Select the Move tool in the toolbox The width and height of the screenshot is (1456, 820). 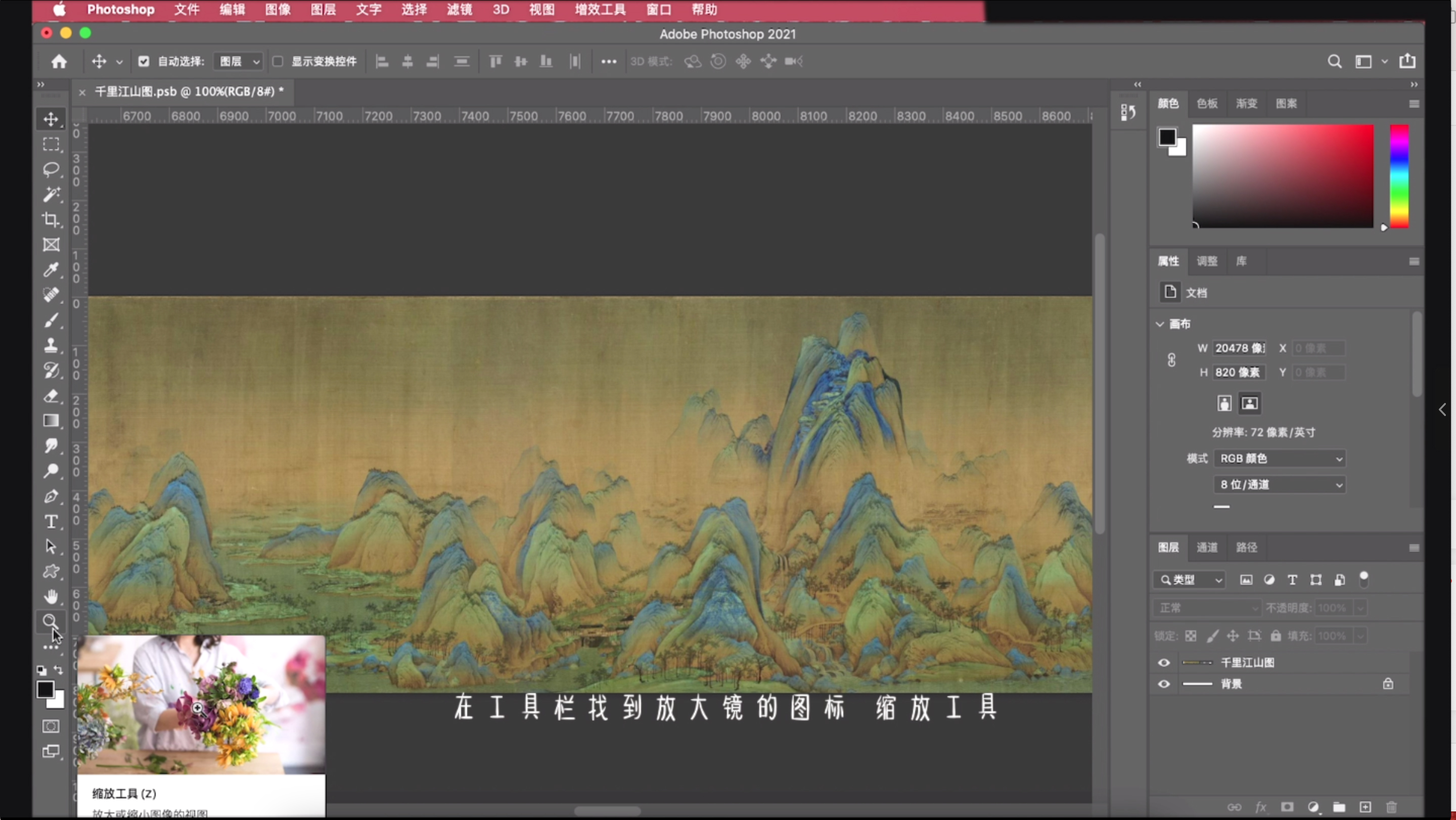point(51,119)
